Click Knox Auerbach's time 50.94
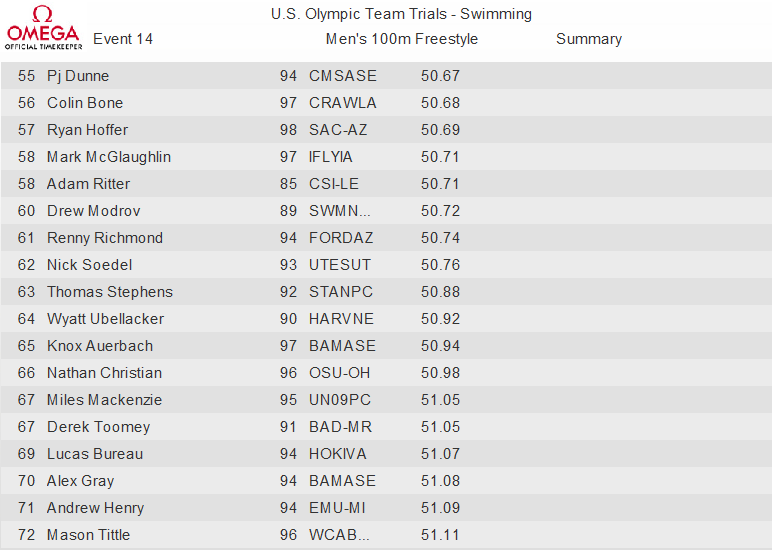The image size is (772, 550). coord(440,346)
